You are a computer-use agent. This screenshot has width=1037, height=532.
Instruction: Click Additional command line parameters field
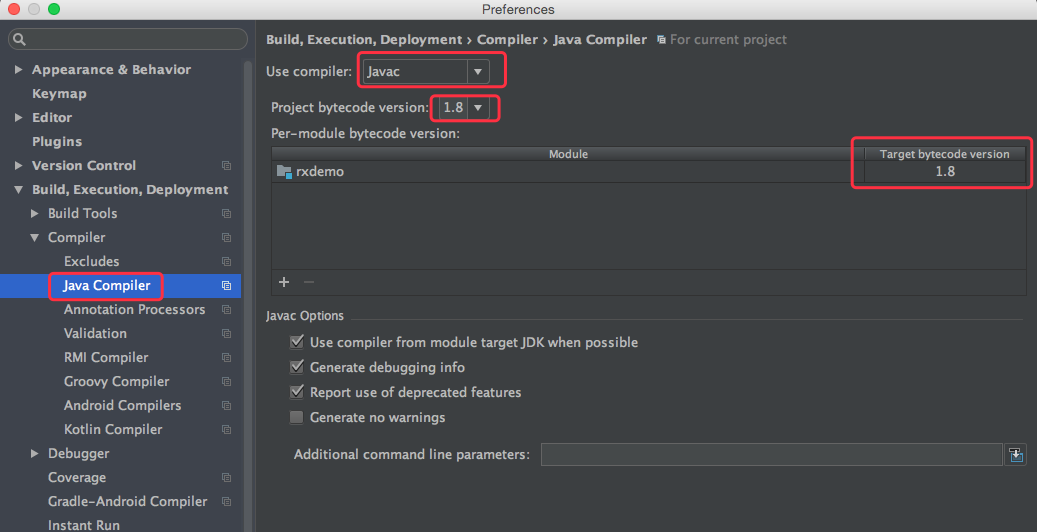pos(771,455)
